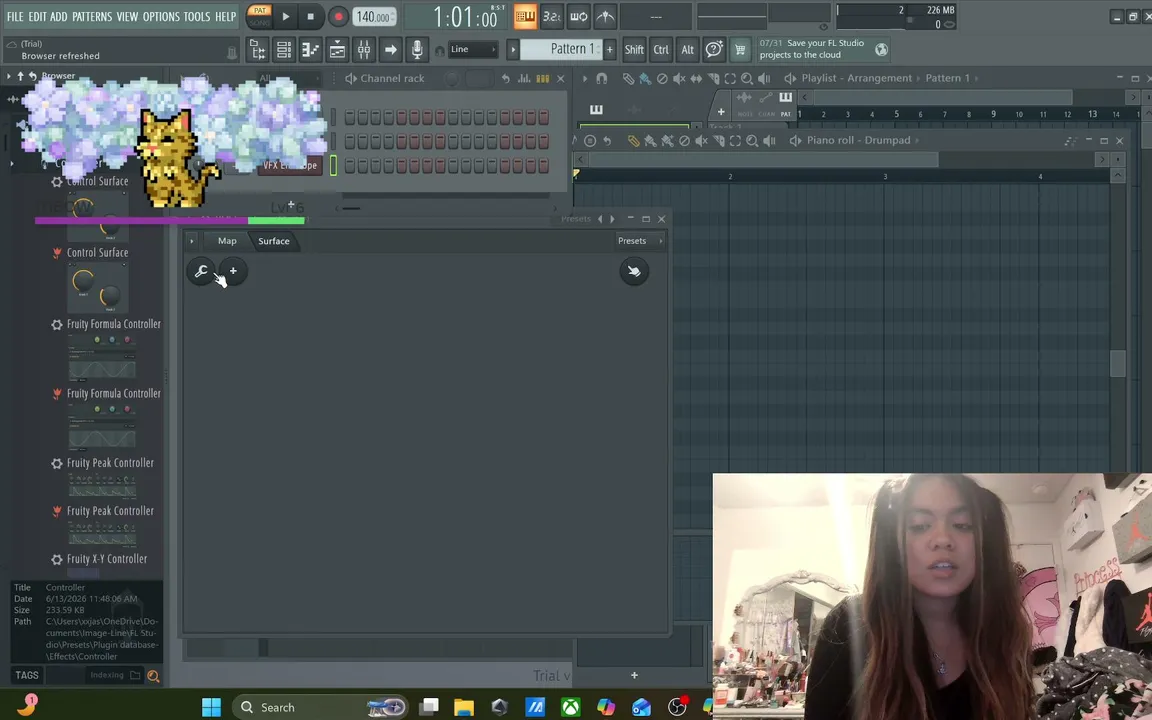The height and width of the screenshot is (720, 1152).
Task: Open the FILE menu
Action: point(15,16)
